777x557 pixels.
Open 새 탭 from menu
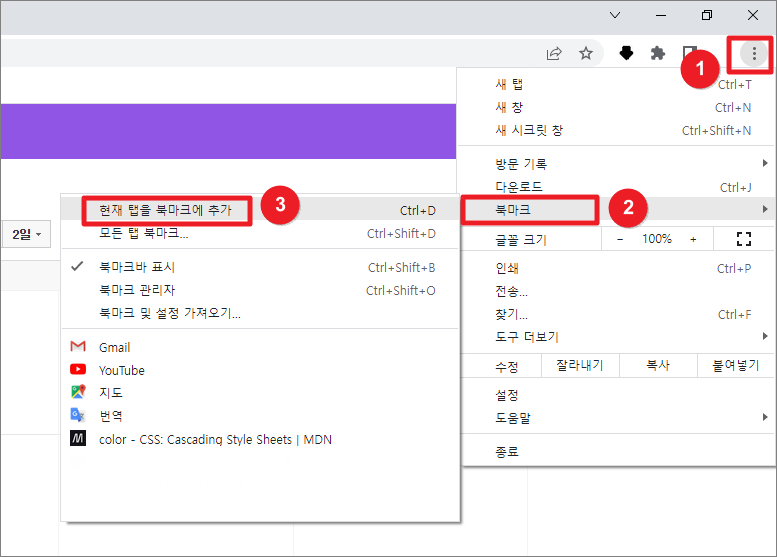[617, 84]
